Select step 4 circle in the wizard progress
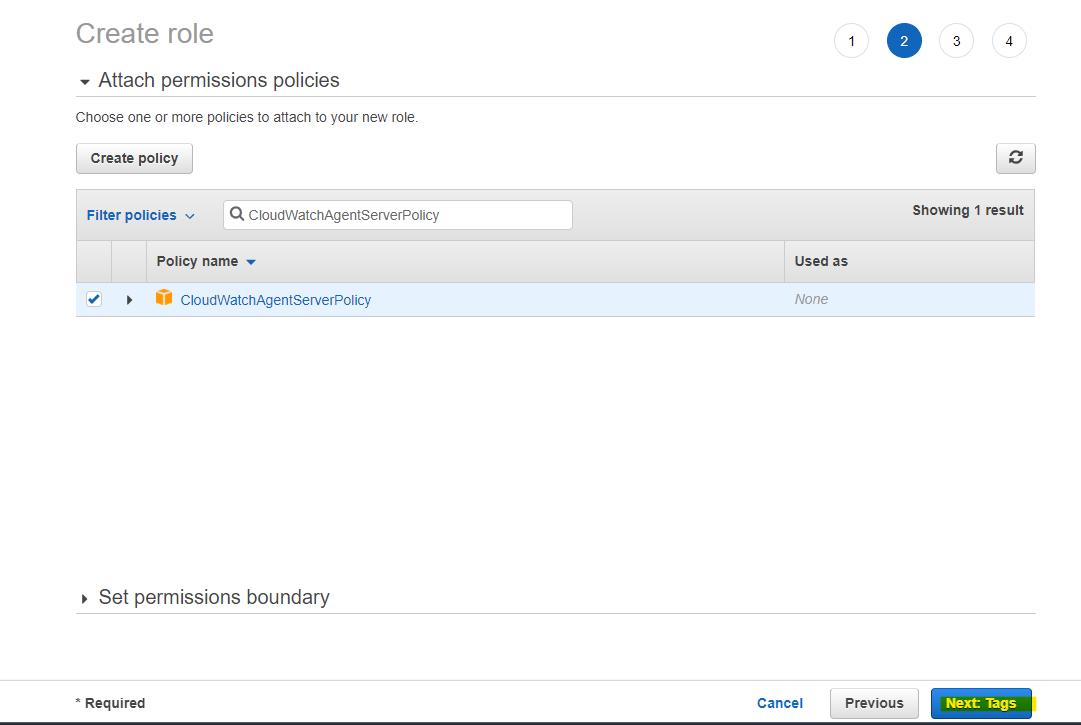Image resolution: width=1081 pixels, height=725 pixels. pos(1008,40)
